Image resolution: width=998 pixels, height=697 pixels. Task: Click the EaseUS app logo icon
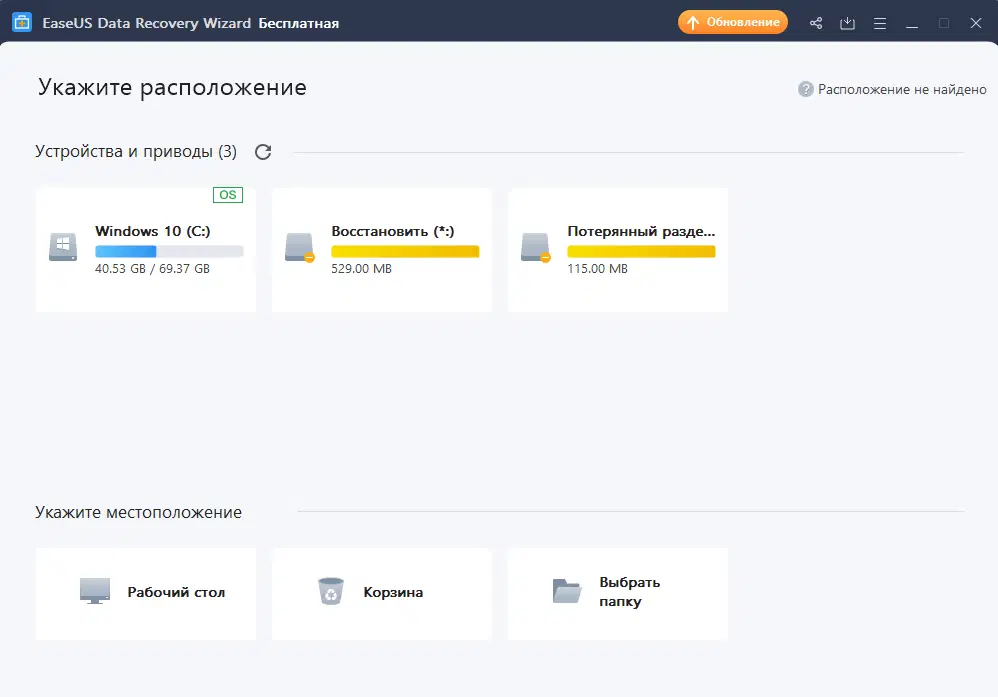[x=22, y=22]
